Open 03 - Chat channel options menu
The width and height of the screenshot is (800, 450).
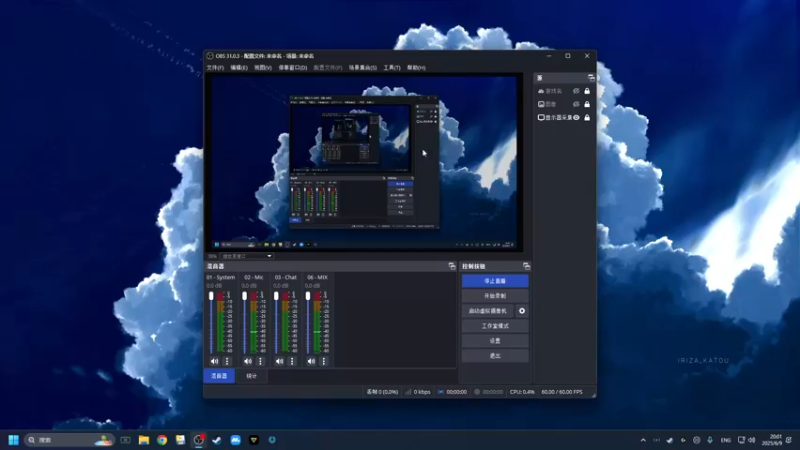(292, 361)
